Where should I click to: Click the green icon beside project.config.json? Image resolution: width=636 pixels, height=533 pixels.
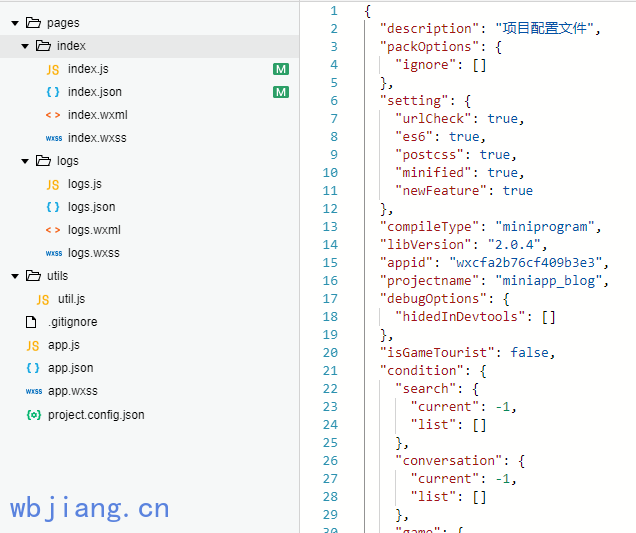pyautogui.click(x=33, y=414)
